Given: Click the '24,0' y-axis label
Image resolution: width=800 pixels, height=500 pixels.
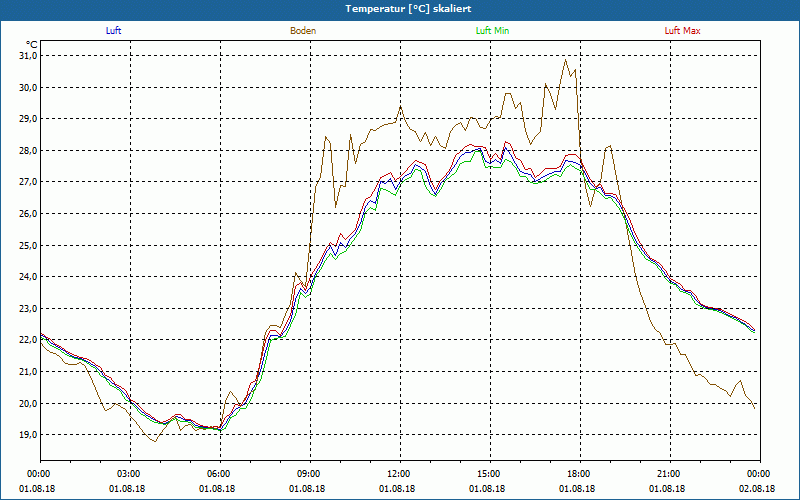Looking at the screenshot, I should tap(28, 277).
